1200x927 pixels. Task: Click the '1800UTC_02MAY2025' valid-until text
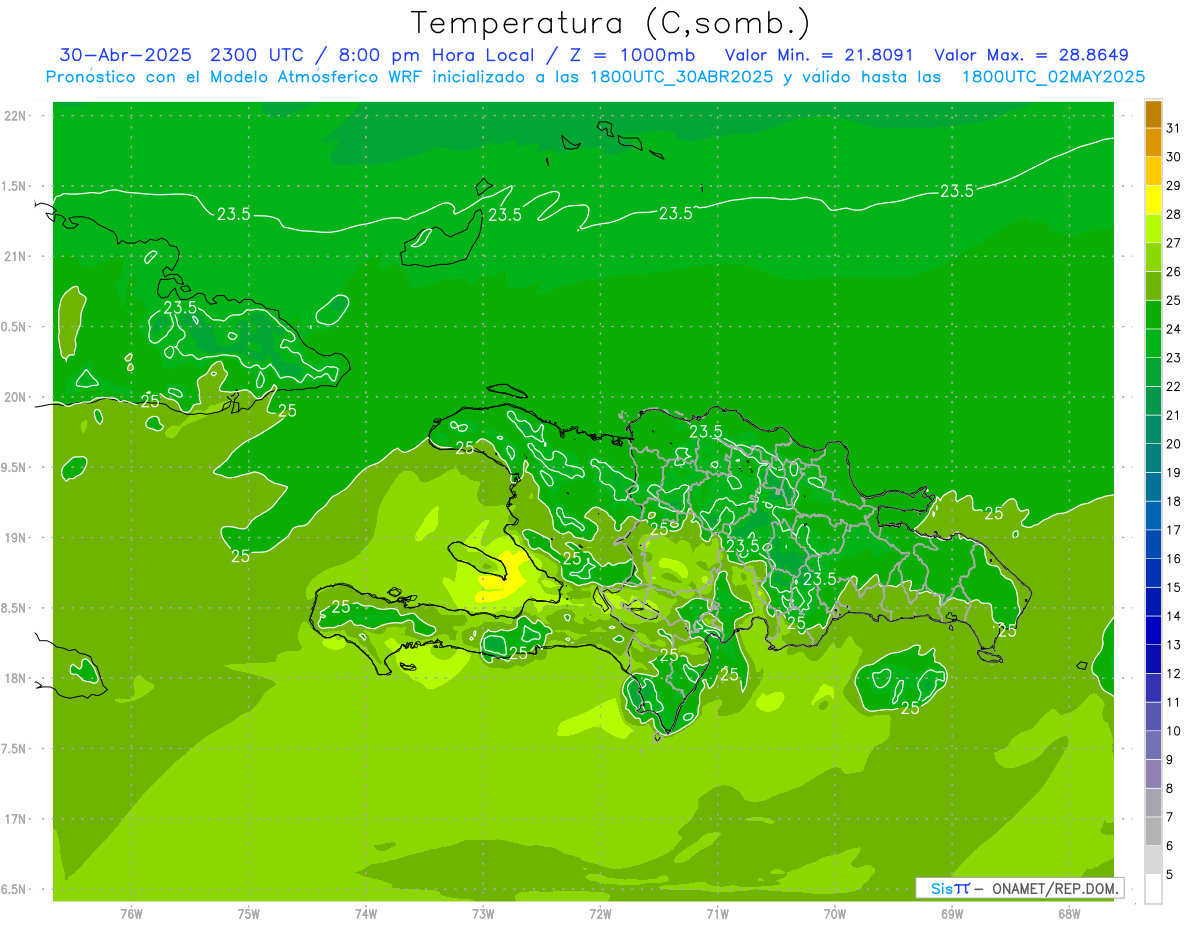coord(1053,77)
